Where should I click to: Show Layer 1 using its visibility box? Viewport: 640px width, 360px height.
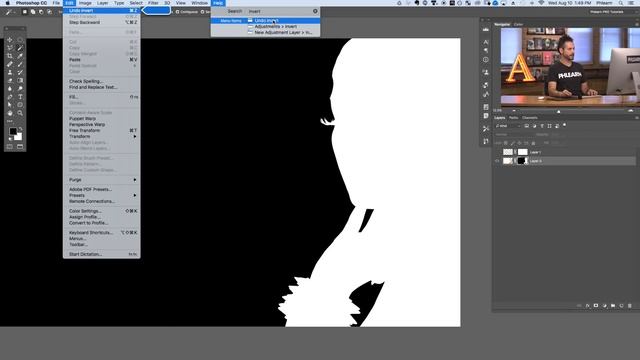click(497, 152)
